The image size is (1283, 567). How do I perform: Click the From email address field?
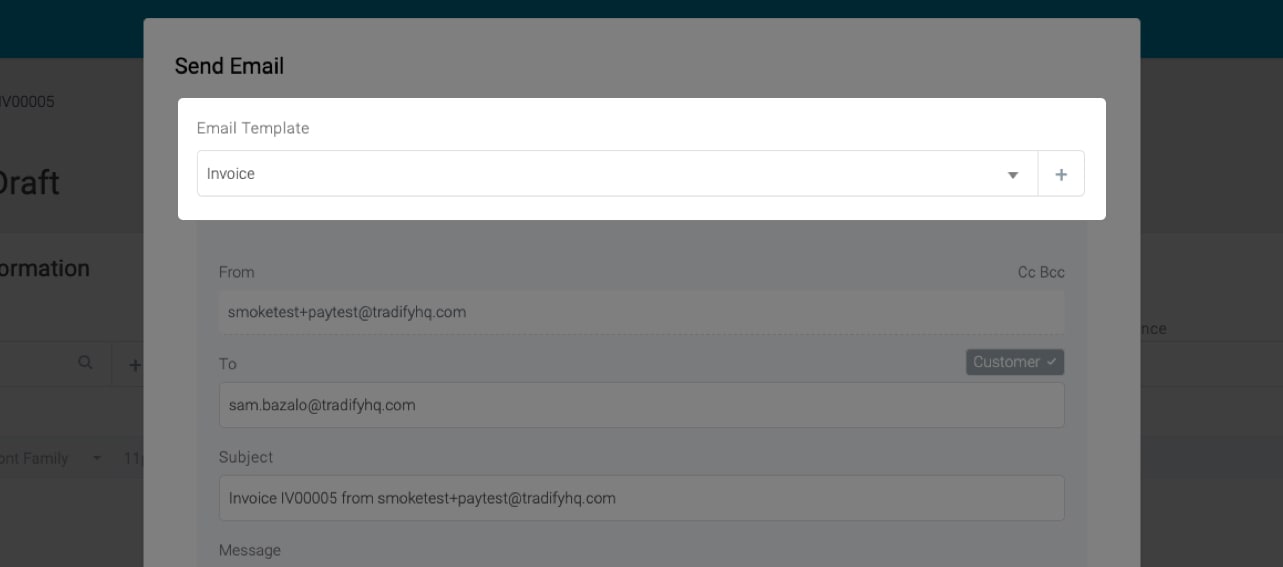pos(641,312)
